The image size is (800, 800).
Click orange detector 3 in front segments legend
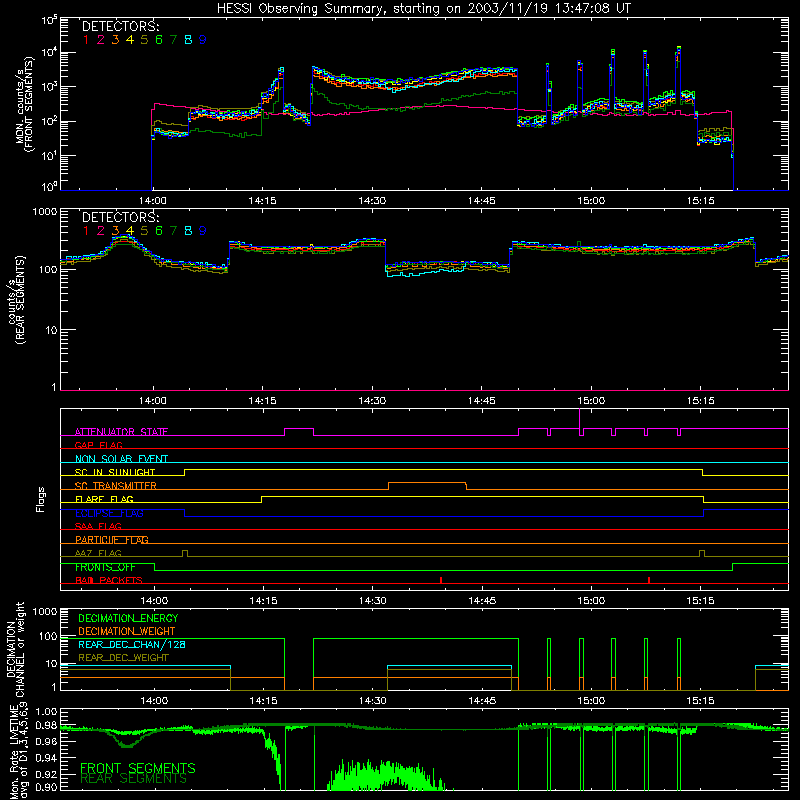click(115, 40)
